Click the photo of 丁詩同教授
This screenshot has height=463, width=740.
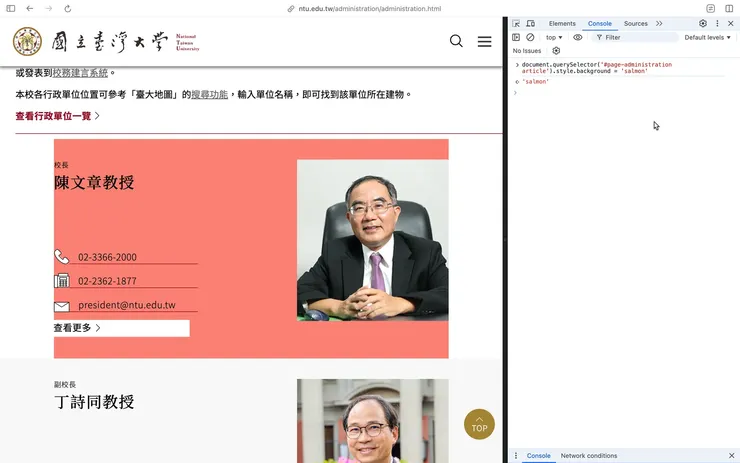372,421
